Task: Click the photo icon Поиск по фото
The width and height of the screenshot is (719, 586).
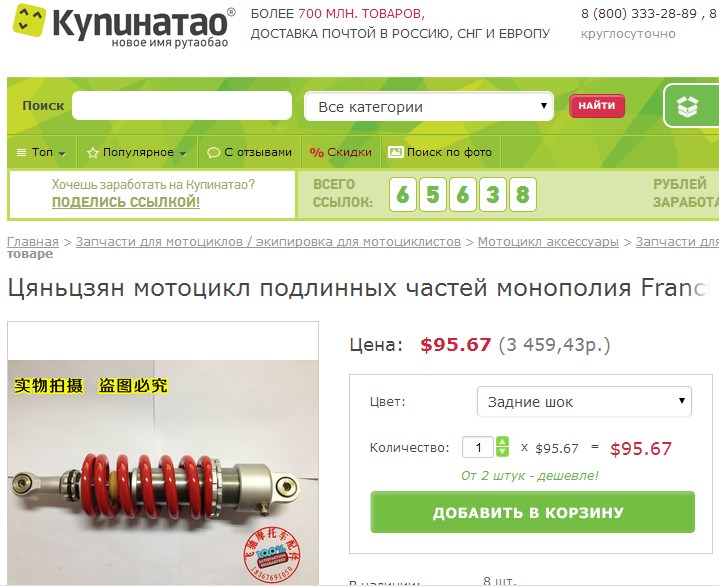Action: click(395, 152)
